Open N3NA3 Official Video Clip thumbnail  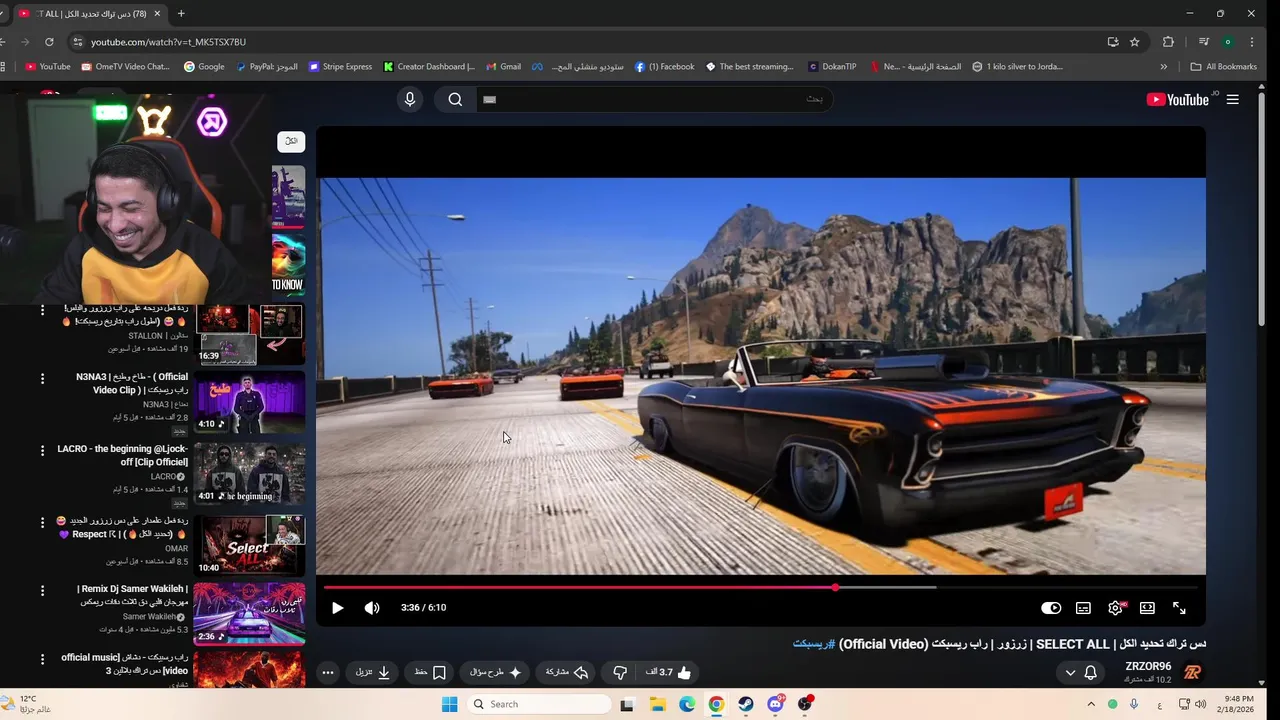tap(250, 402)
